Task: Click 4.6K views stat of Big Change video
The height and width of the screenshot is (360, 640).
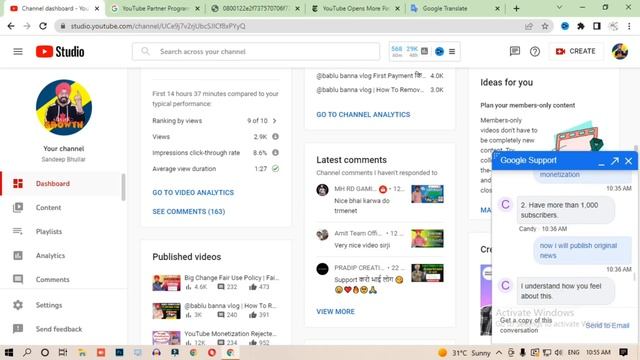Action: tap(197, 287)
